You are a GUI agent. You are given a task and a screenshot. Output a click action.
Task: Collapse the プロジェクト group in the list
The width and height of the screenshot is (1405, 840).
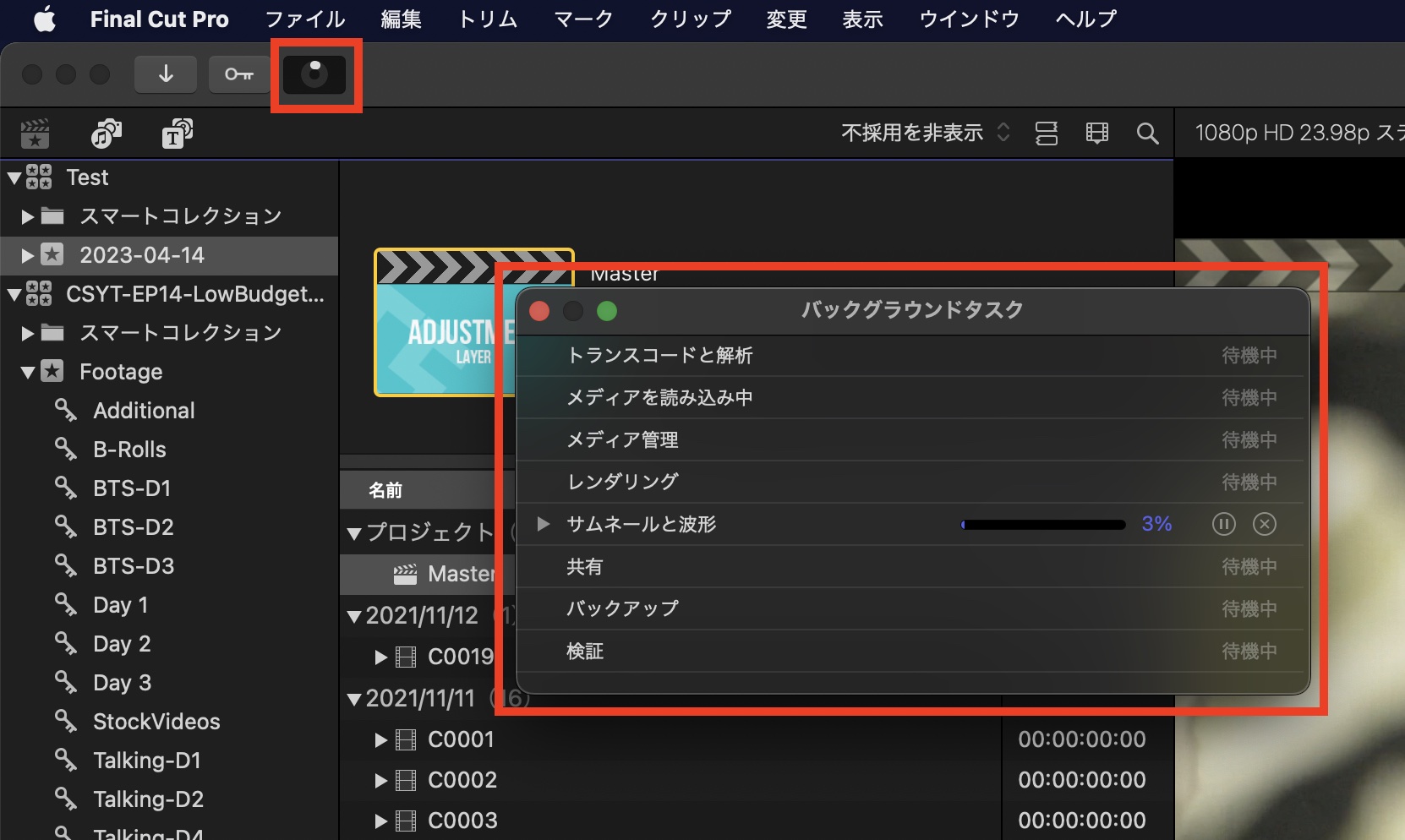tap(354, 533)
